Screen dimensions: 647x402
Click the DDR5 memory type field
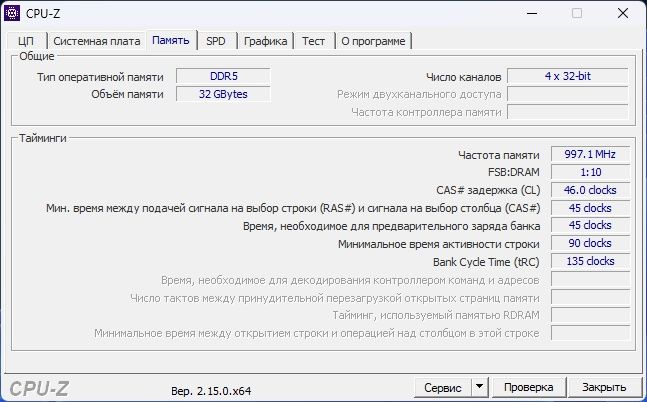coord(223,76)
